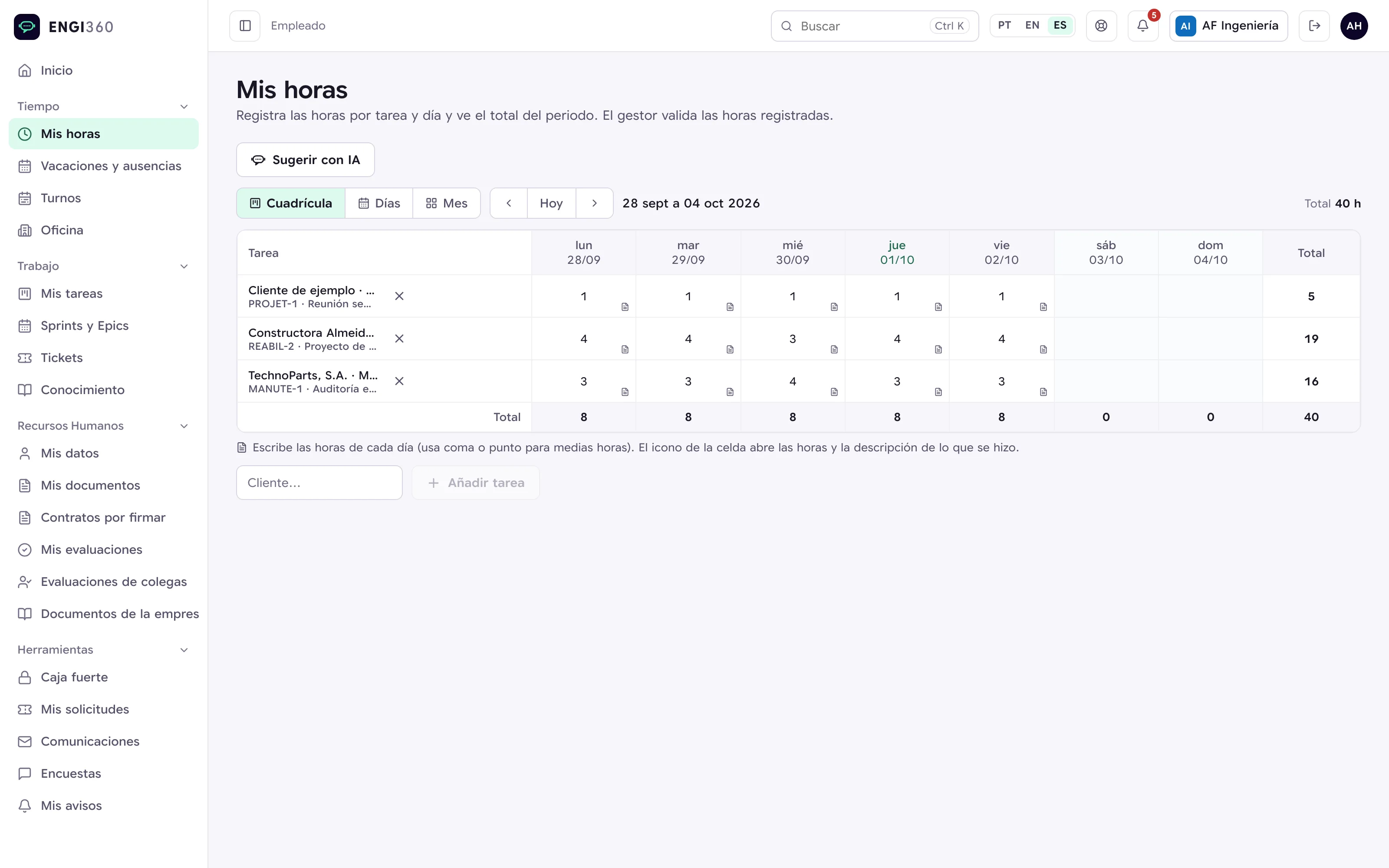The width and height of the screenshot is (1389, 868).
Task: Open note icon for Cliente de ejemplo Thursday
Action: [938, 307]
